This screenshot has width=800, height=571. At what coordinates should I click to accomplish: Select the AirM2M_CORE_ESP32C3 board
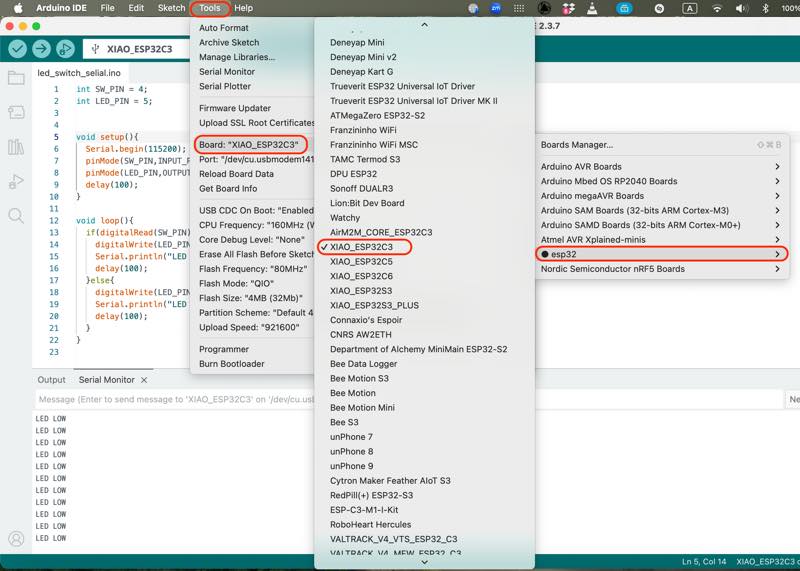point(381,232)
